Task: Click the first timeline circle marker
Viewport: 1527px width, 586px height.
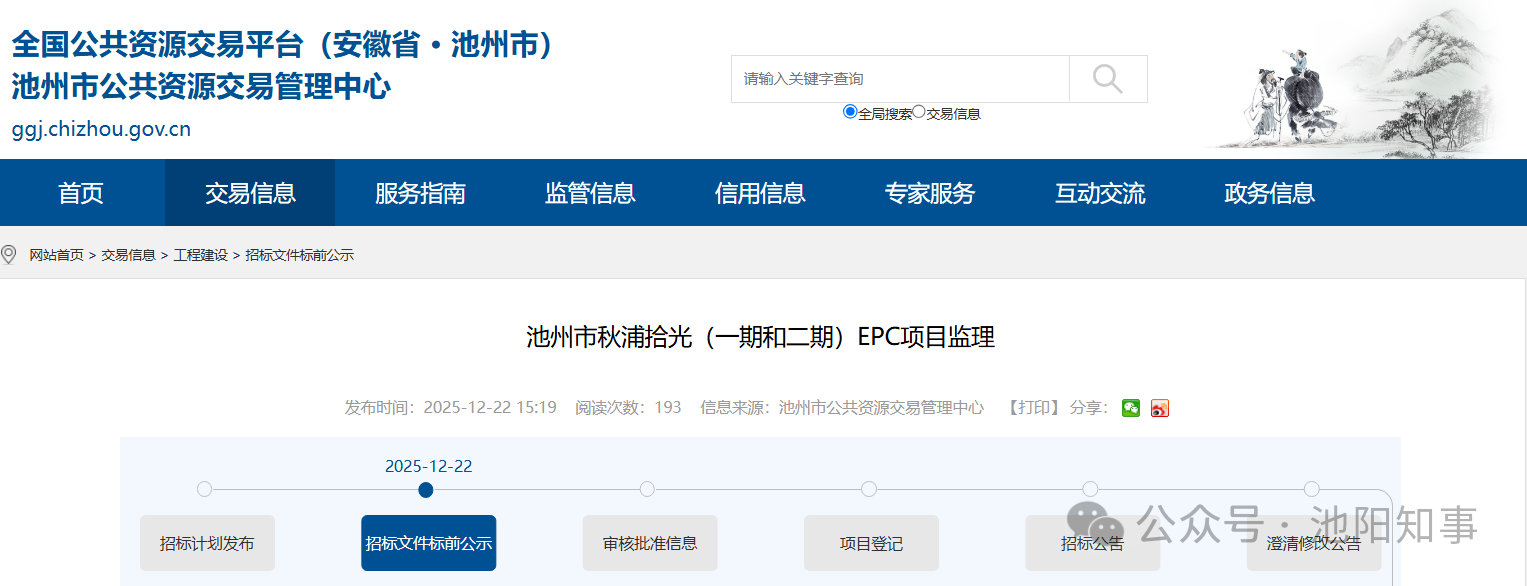Action: tap(205, 490)
